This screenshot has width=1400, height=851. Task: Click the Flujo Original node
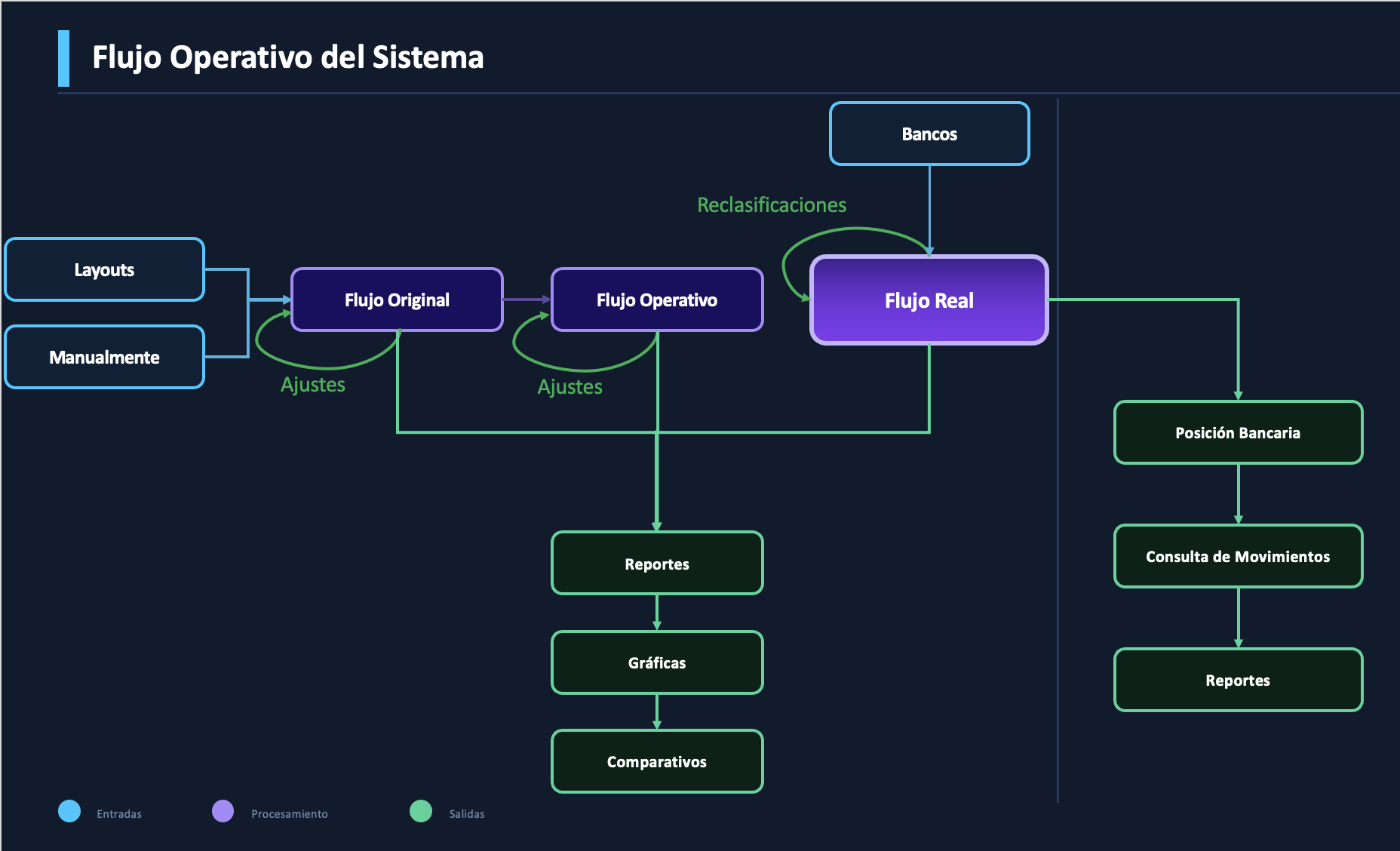tap(396, 300)
